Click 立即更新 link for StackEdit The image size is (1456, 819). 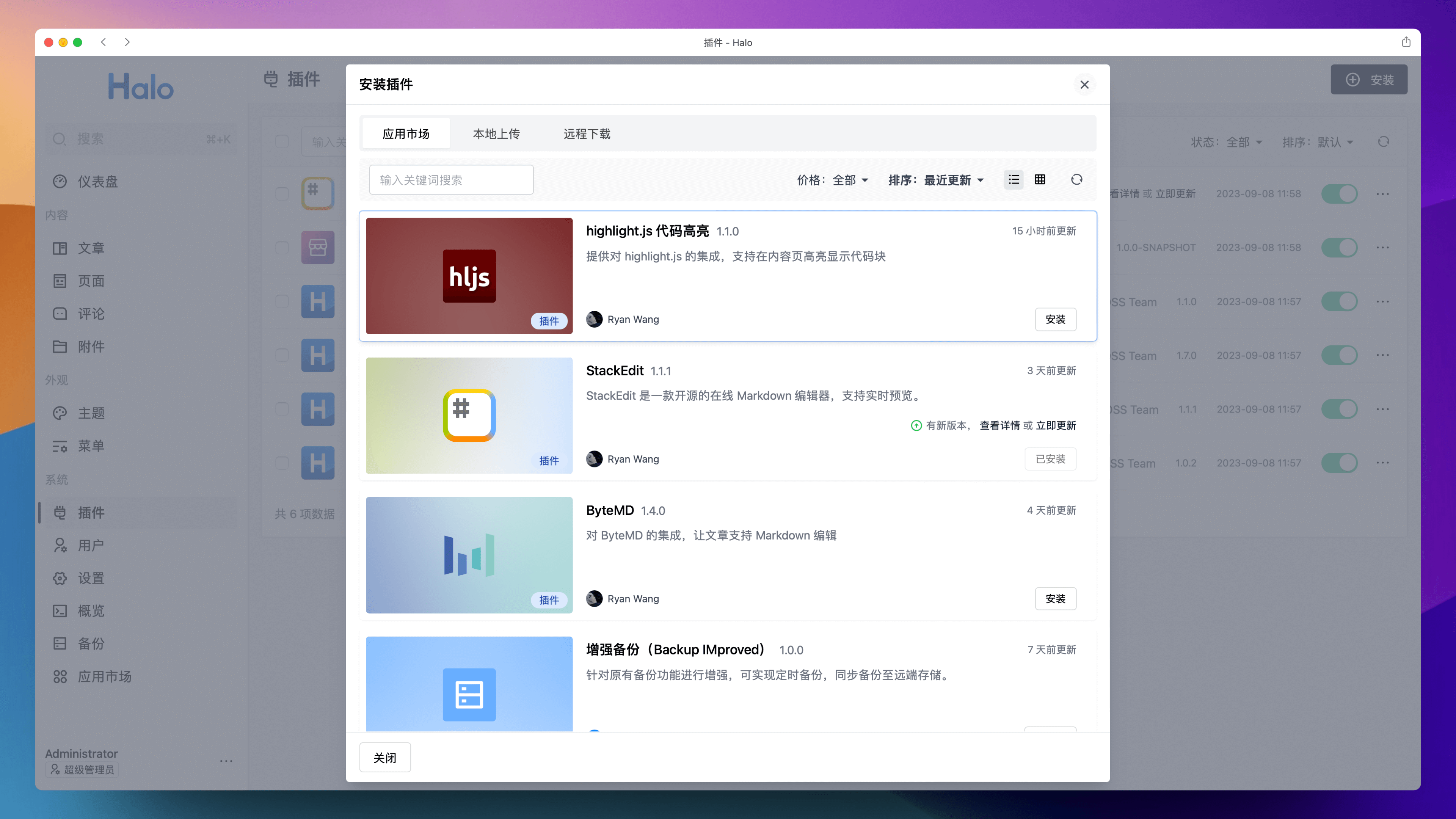[1055, 425]
